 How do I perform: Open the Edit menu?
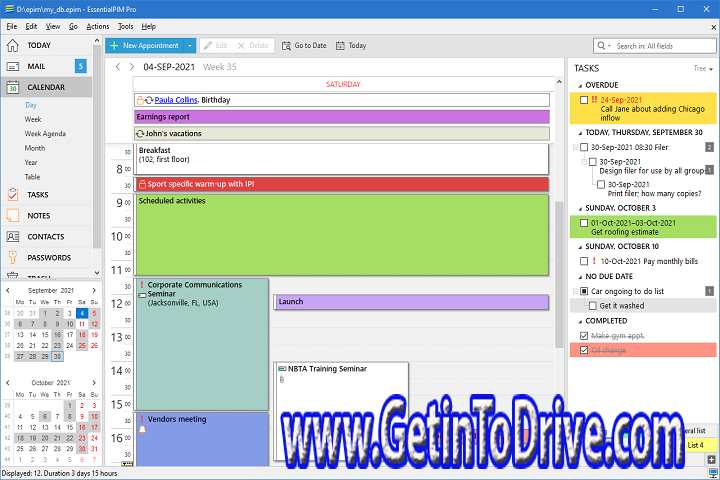31,27
